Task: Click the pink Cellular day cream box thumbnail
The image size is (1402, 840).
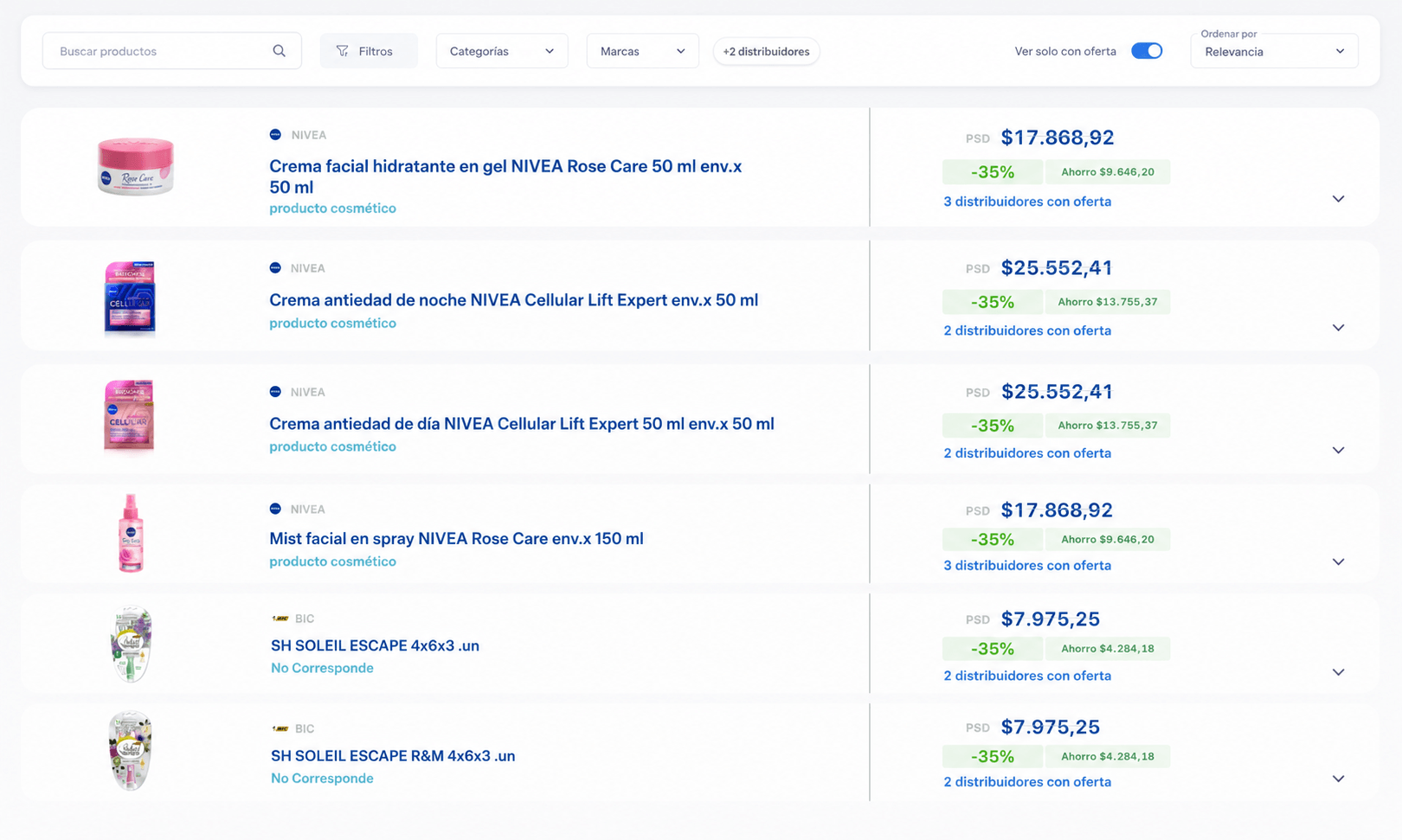Action: point(129,416)
